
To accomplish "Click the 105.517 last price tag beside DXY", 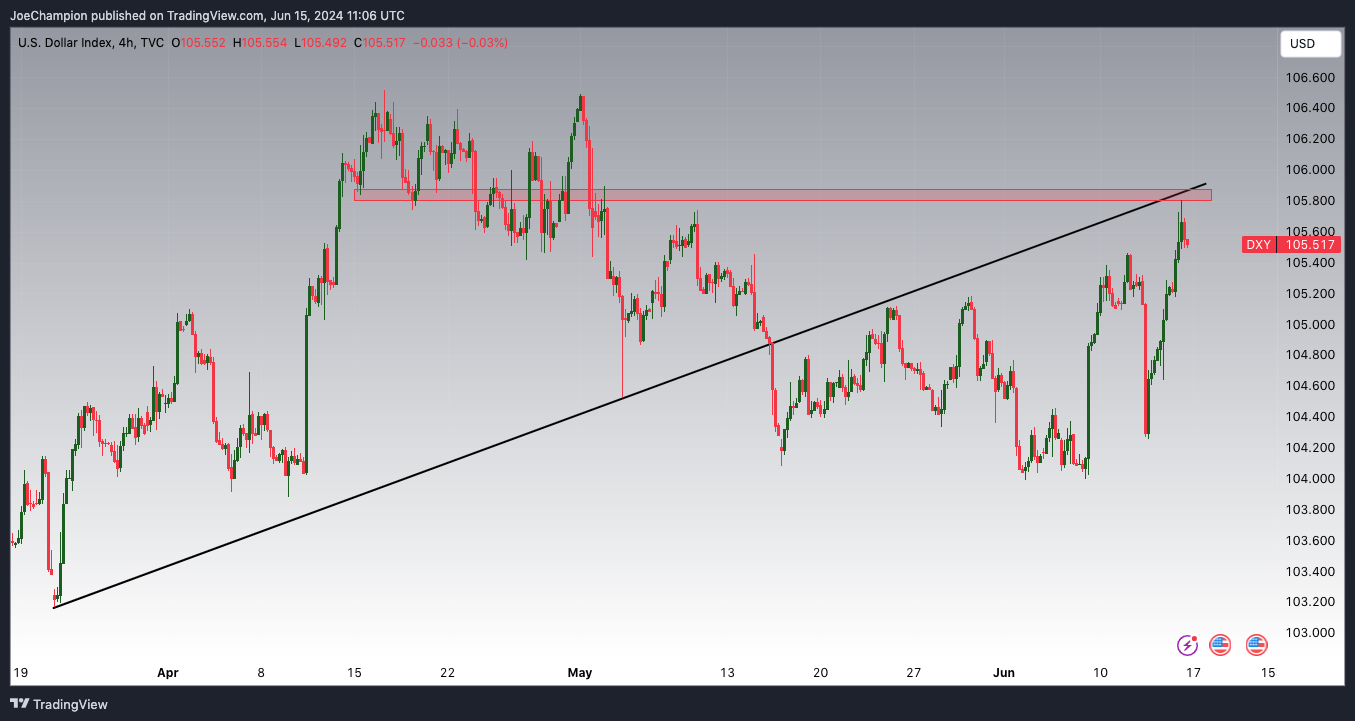I will point(1308,245).
